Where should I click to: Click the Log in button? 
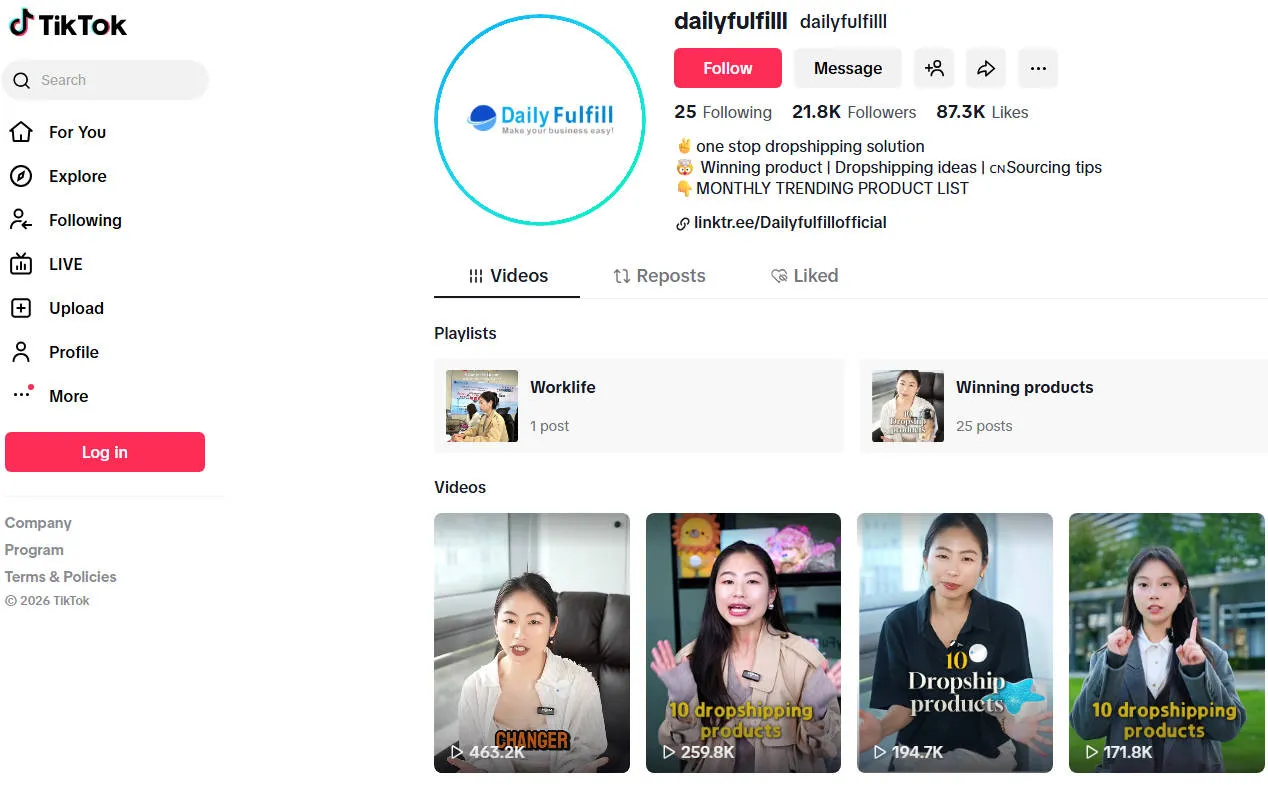click(x=105, y=452)
